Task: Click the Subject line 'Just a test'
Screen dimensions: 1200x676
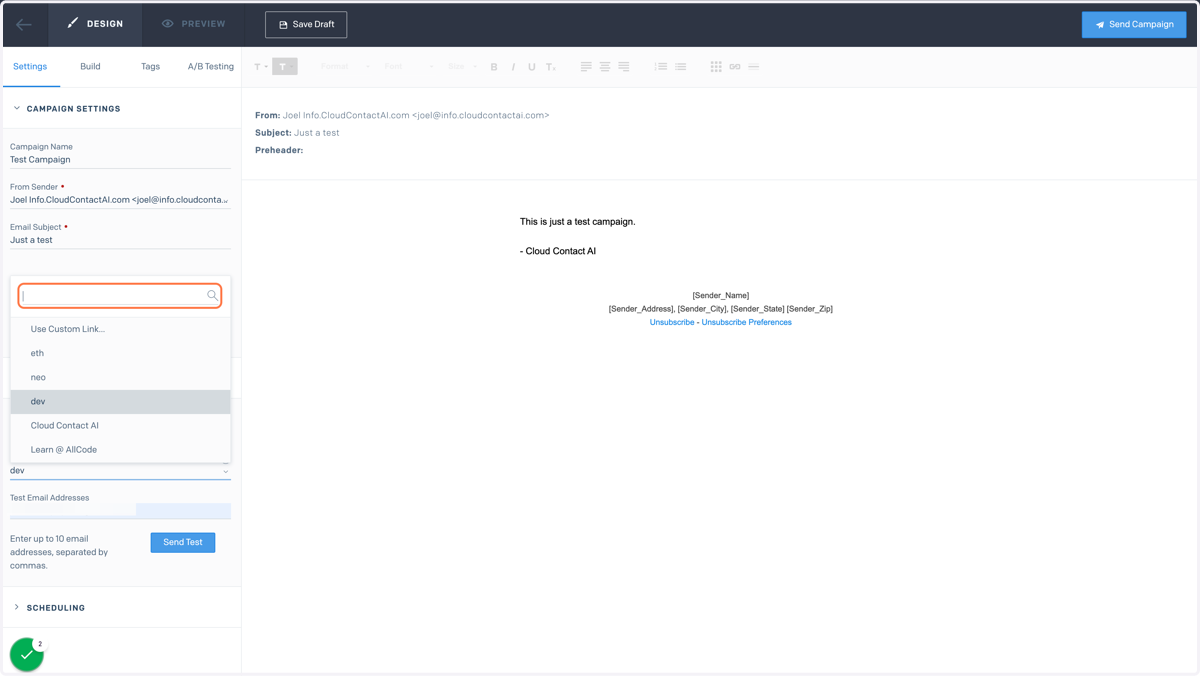Action: (297, 133)
